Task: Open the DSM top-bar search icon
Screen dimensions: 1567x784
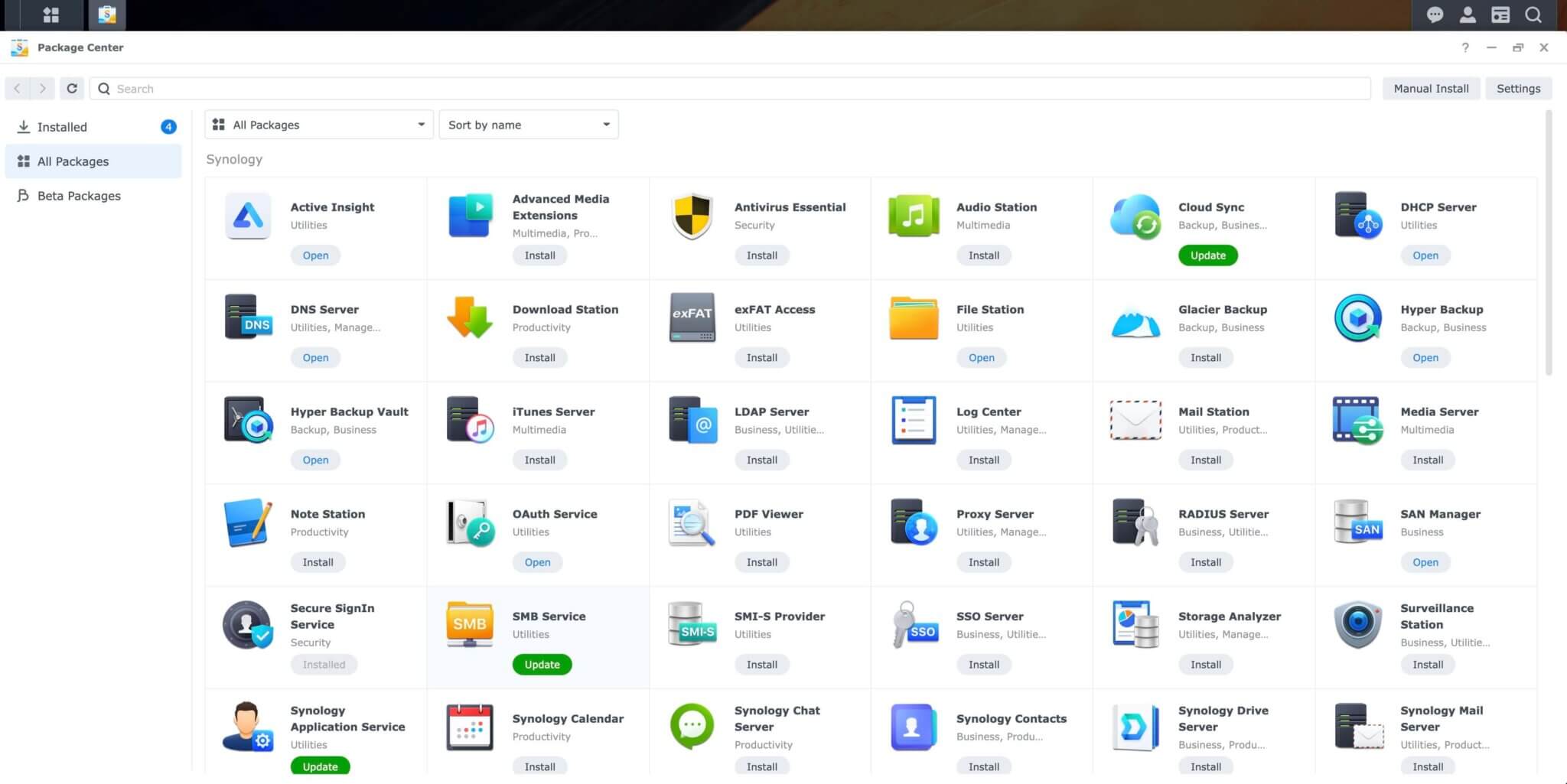Action: coord(1533,15)
